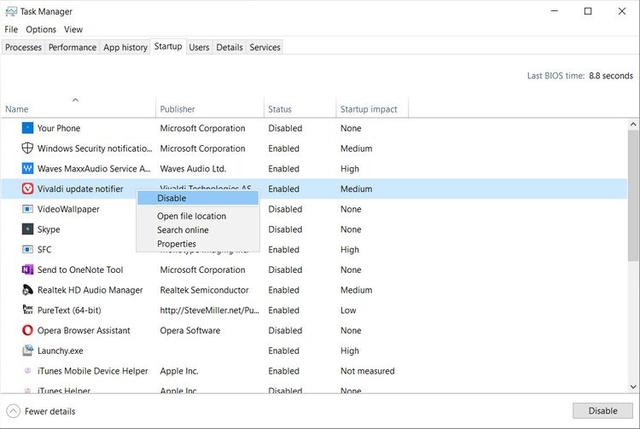Select iTunes Mobile Device Helper name
Image resolution: width=640 pixels, height=429 pixels.
[x=93, y=371]
